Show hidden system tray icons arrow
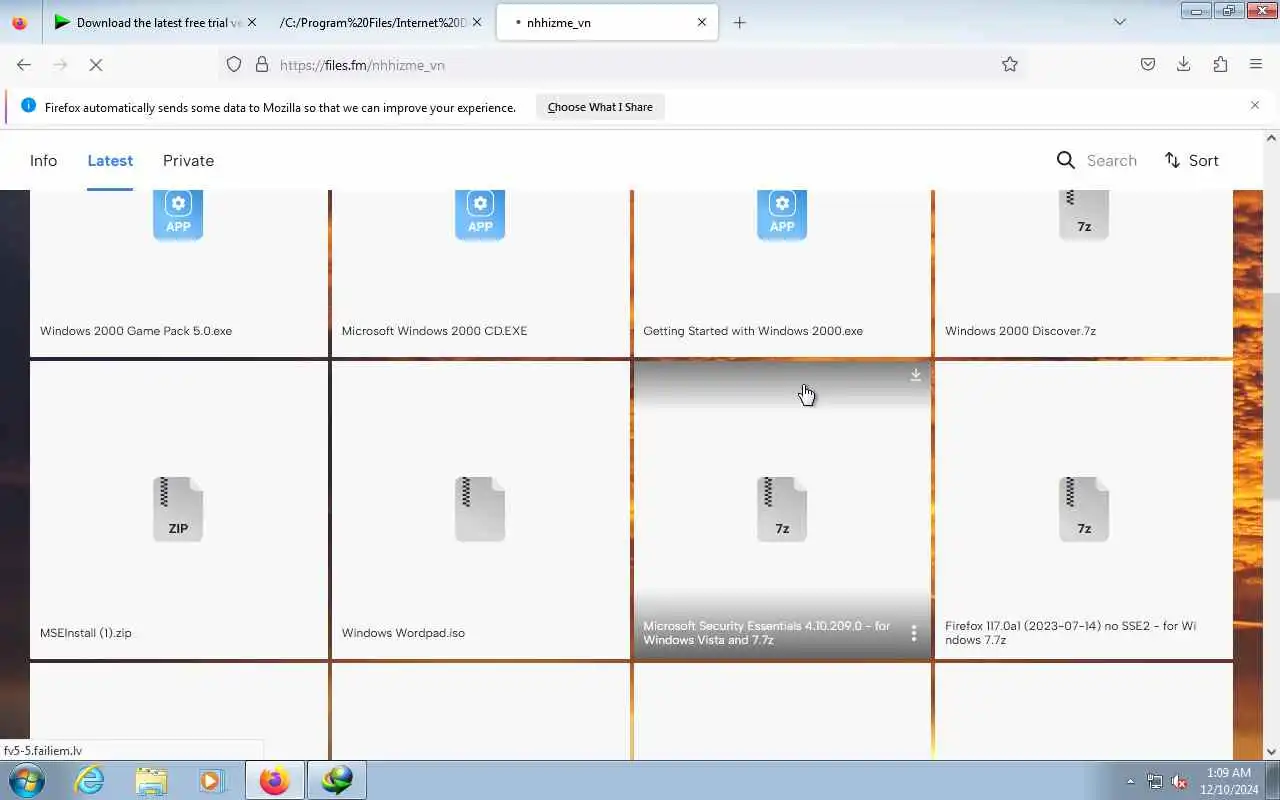 pyautogui.click(x=1131, y=782)
